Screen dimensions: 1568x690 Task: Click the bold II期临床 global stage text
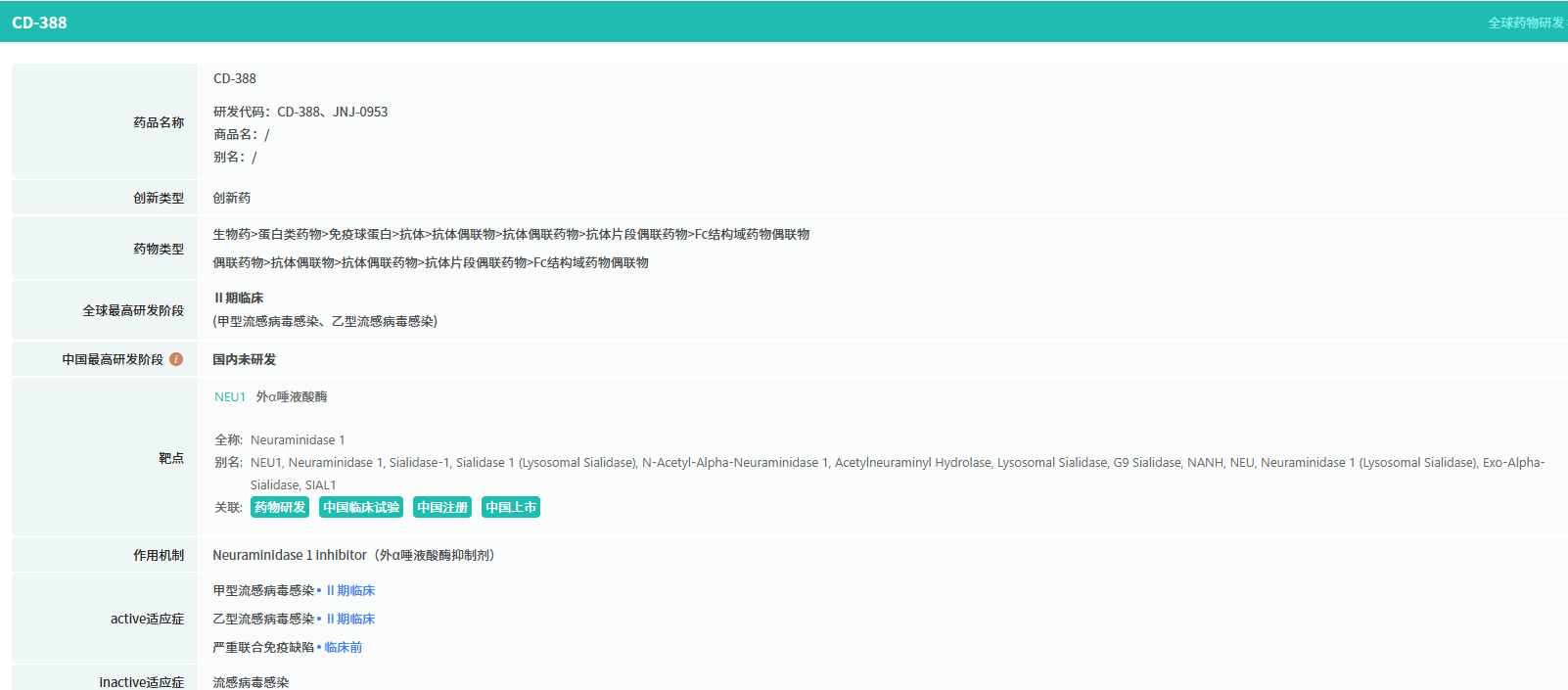239,298
